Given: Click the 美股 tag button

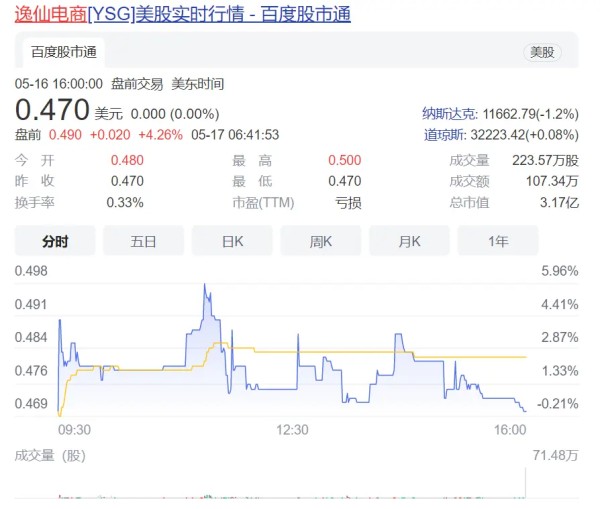Looking at the screenshot, I should coord(542,52).
